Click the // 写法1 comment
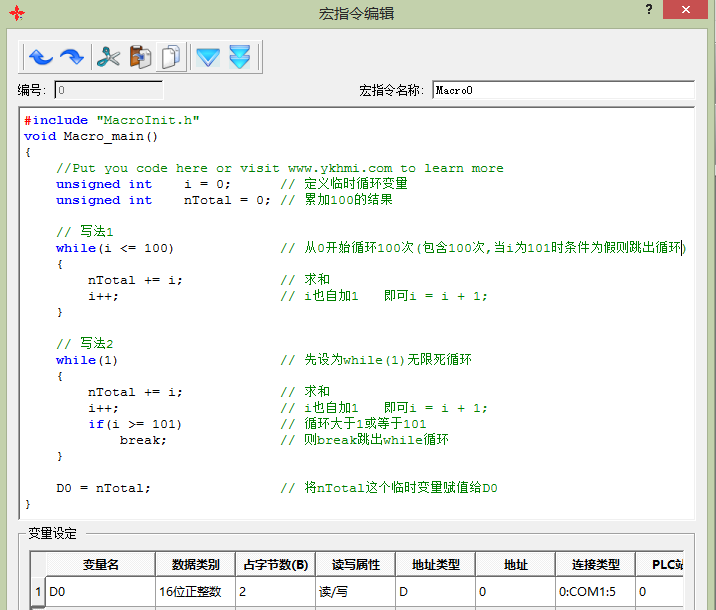 click(84, 231)
